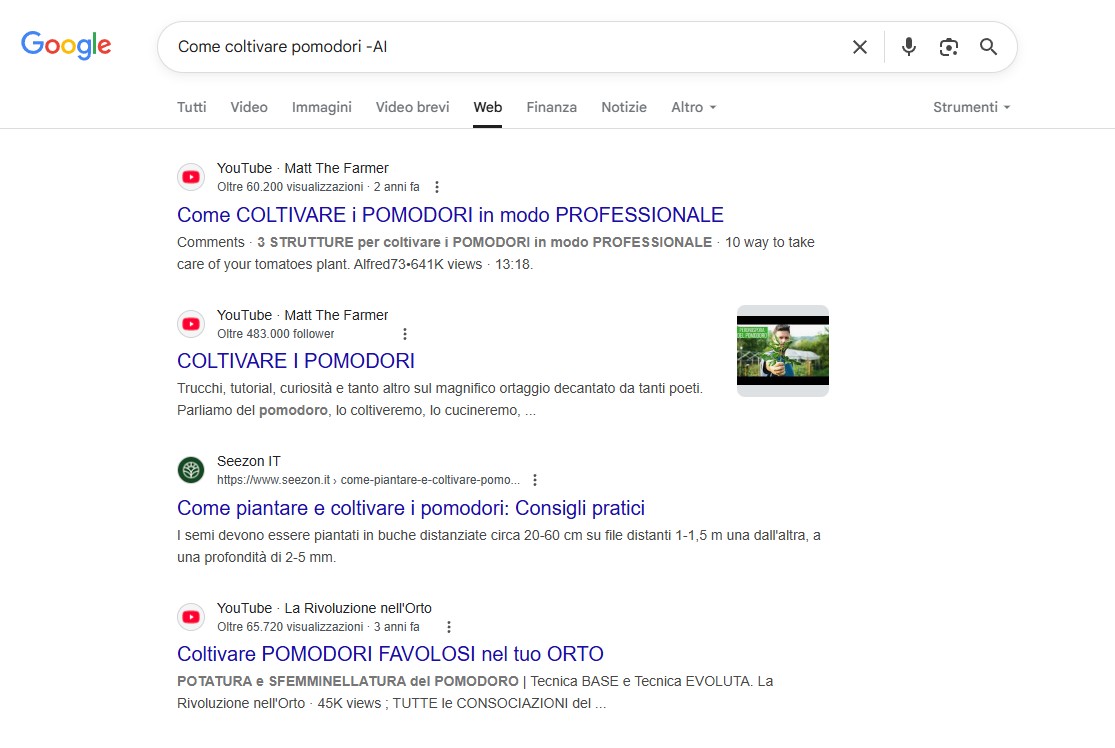Switch to the Video brevi tab

point(412,107)
